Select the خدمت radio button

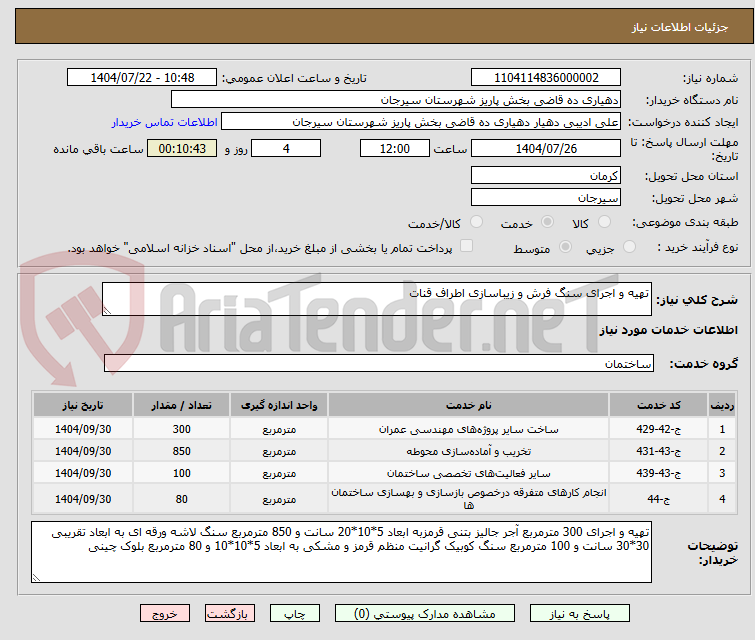[547, 222]
